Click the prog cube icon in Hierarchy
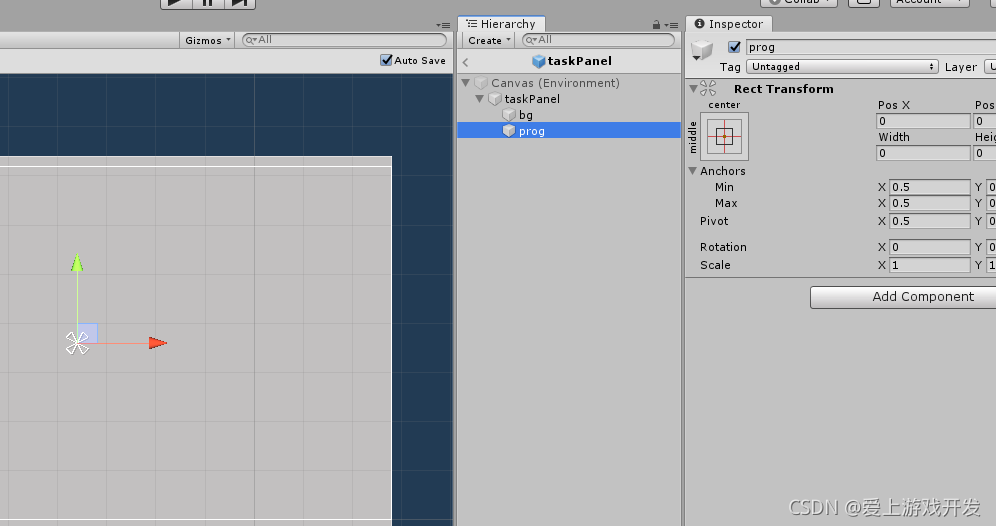This screenshot has height=526, width=996. (509, 130)
